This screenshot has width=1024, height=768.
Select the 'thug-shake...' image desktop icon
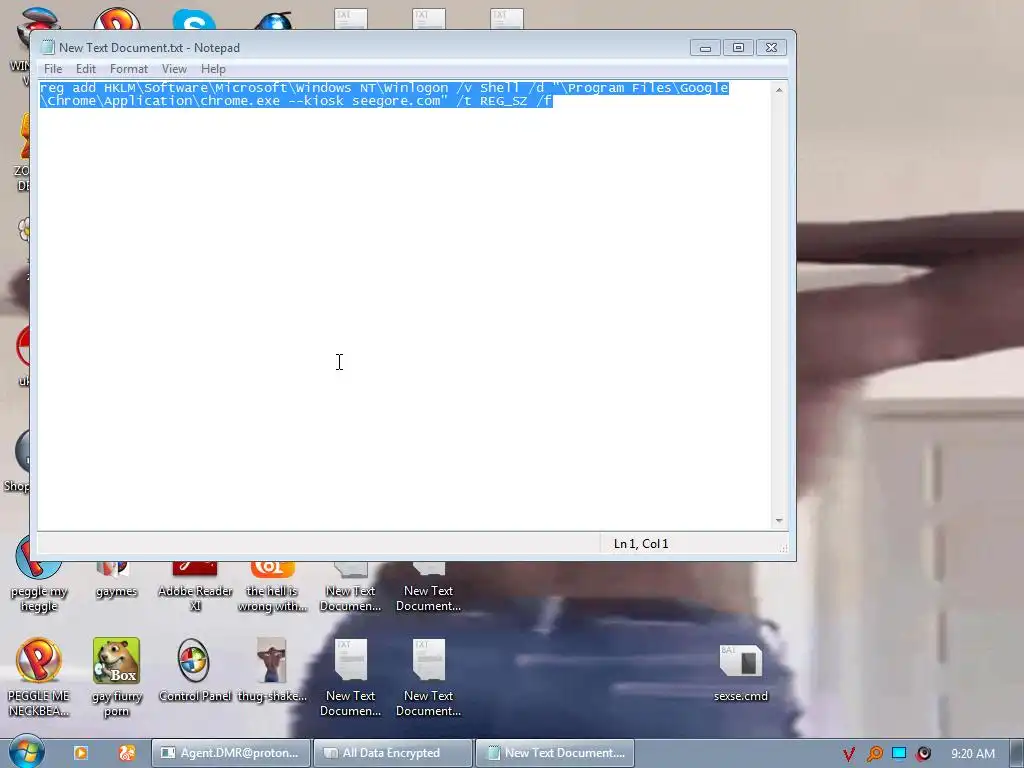pos(272,669)
